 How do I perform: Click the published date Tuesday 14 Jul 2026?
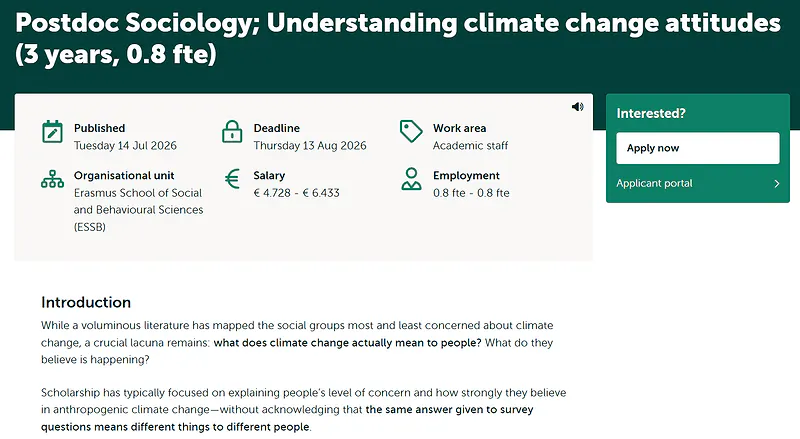coord(125,145)
